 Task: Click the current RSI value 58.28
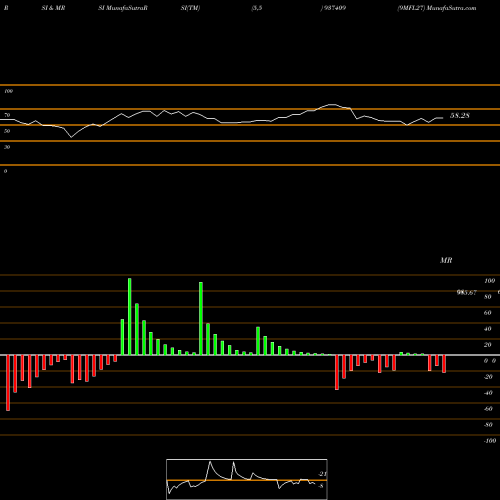(460, 115)
